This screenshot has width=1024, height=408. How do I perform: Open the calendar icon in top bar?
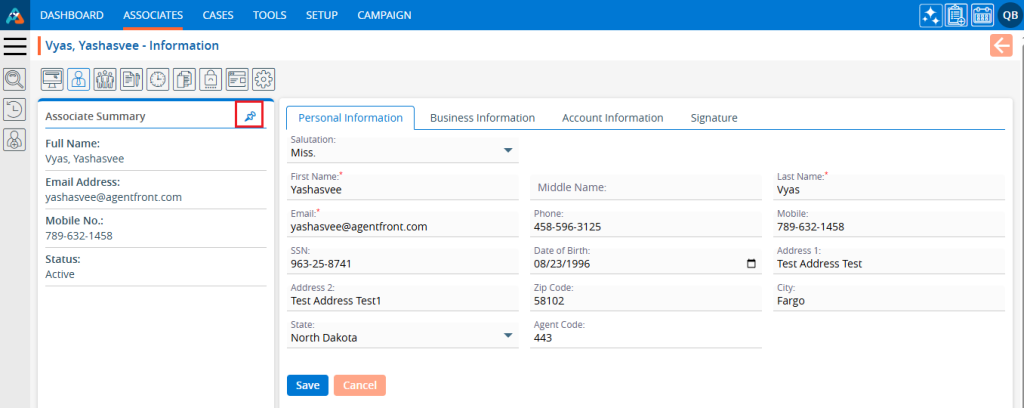coord(982,15)
